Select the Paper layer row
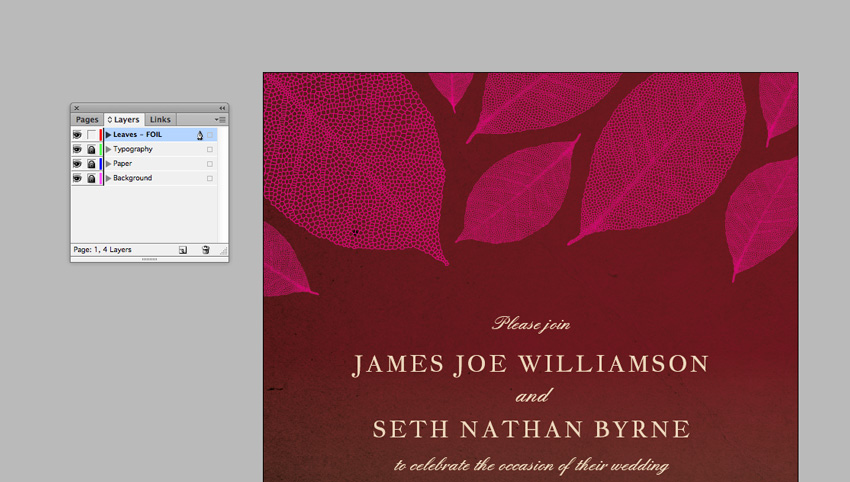The height and width of the screenshot is (482, 850). tap(160, 164)
